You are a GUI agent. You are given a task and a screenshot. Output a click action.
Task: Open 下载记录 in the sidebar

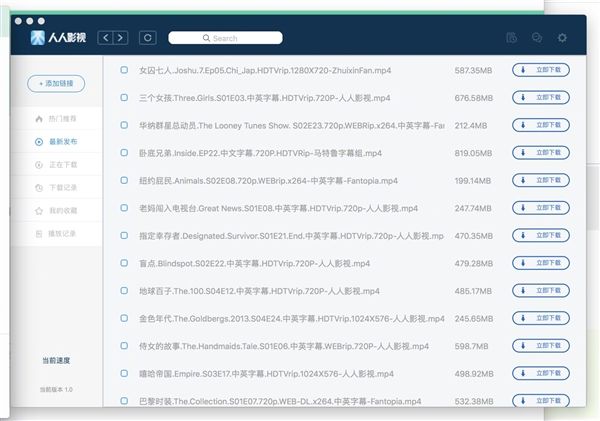tap(56, 188)
